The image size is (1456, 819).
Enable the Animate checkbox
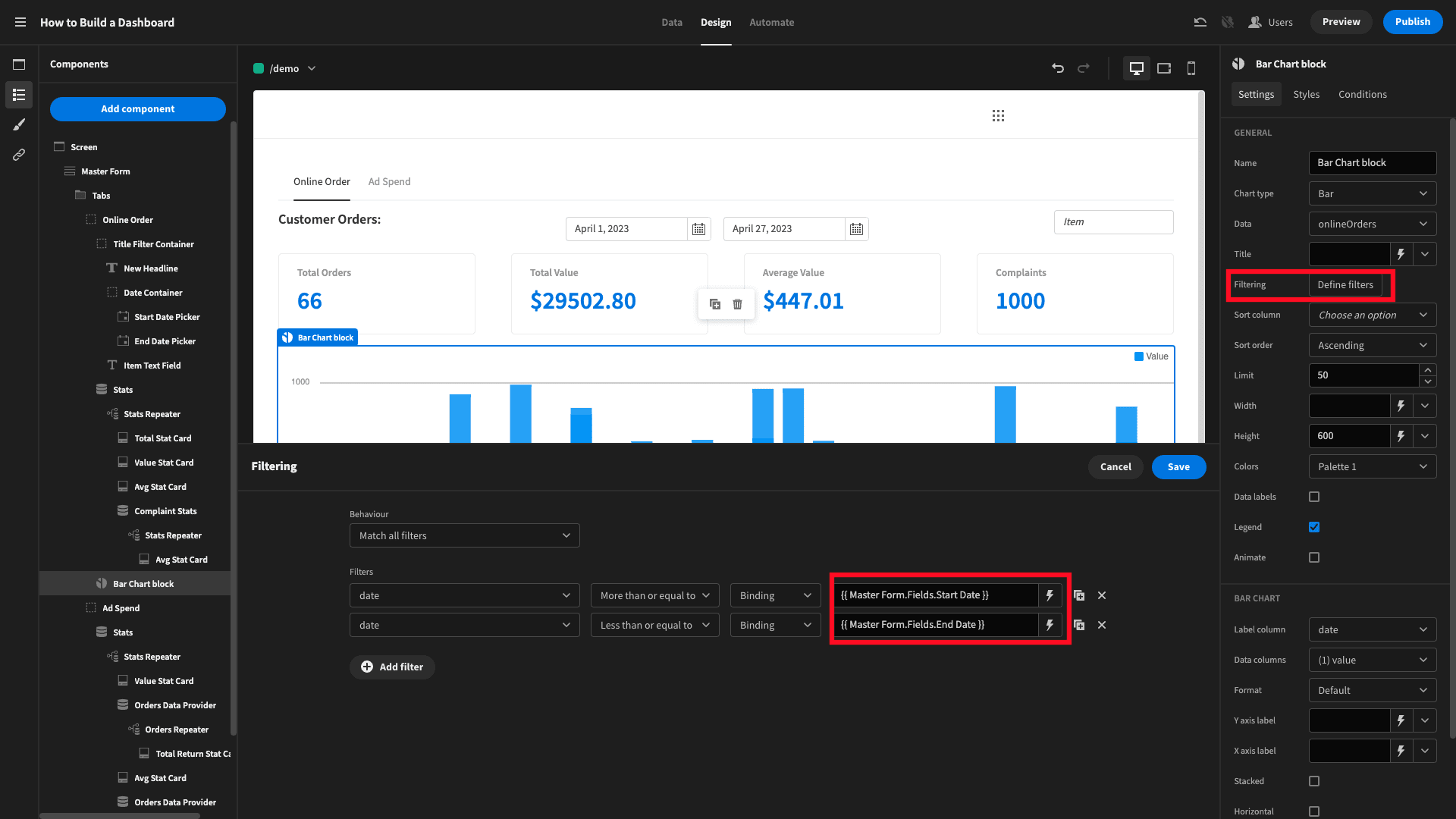1314,557
